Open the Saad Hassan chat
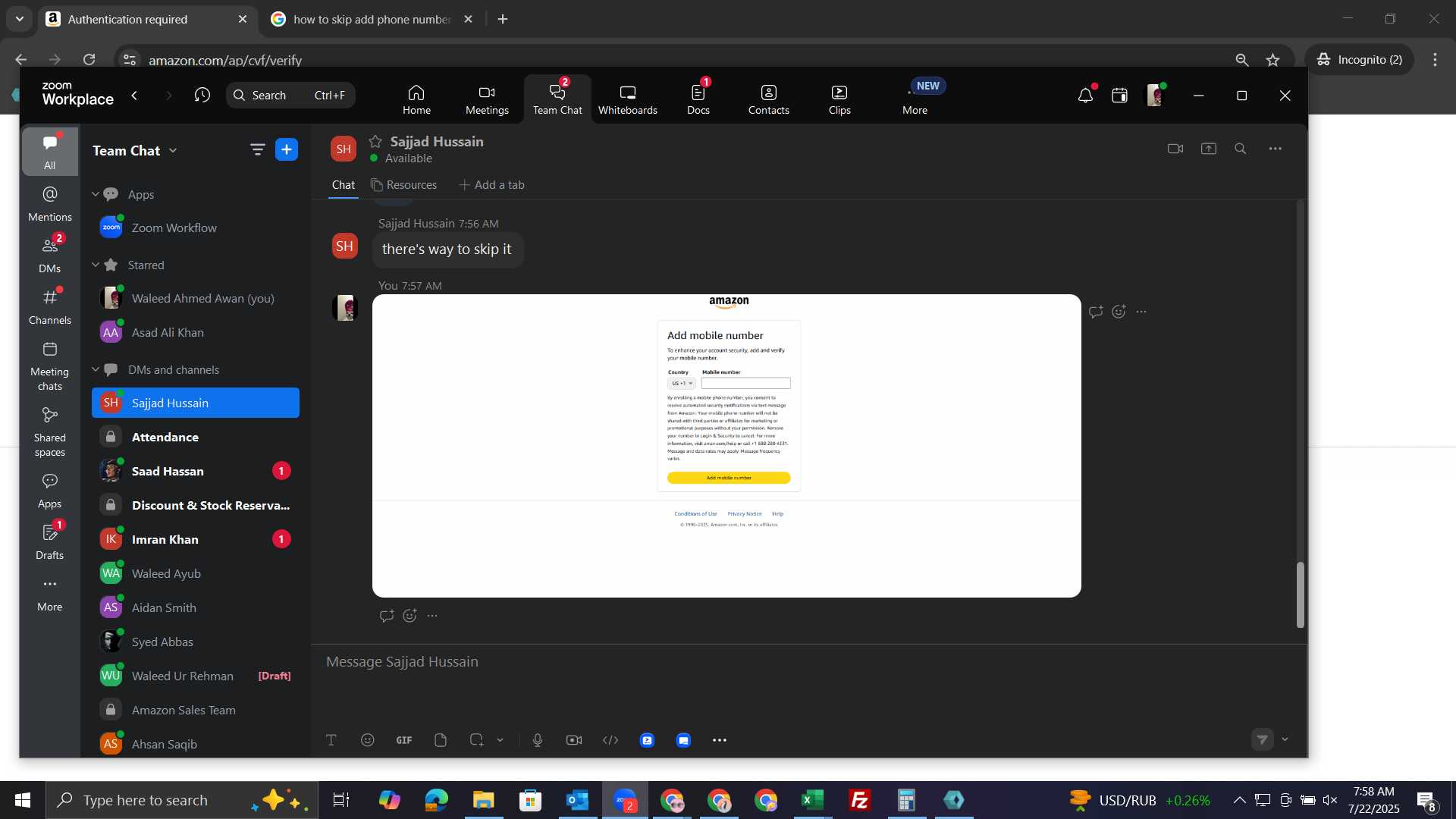This screenshot has width=1456, height=819. (196, 471)
